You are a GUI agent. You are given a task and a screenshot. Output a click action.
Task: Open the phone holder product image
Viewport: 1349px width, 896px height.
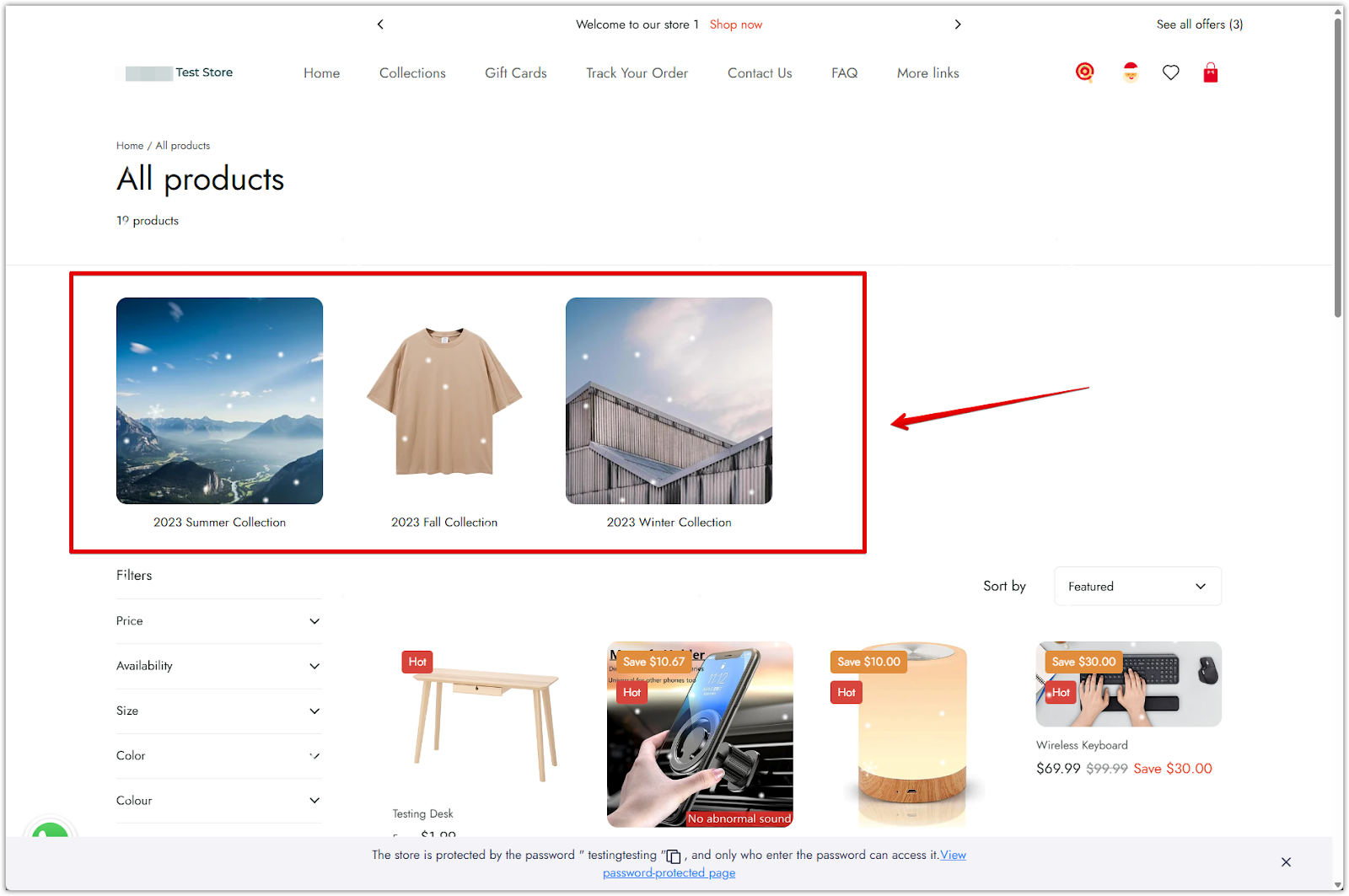[700, 734]
